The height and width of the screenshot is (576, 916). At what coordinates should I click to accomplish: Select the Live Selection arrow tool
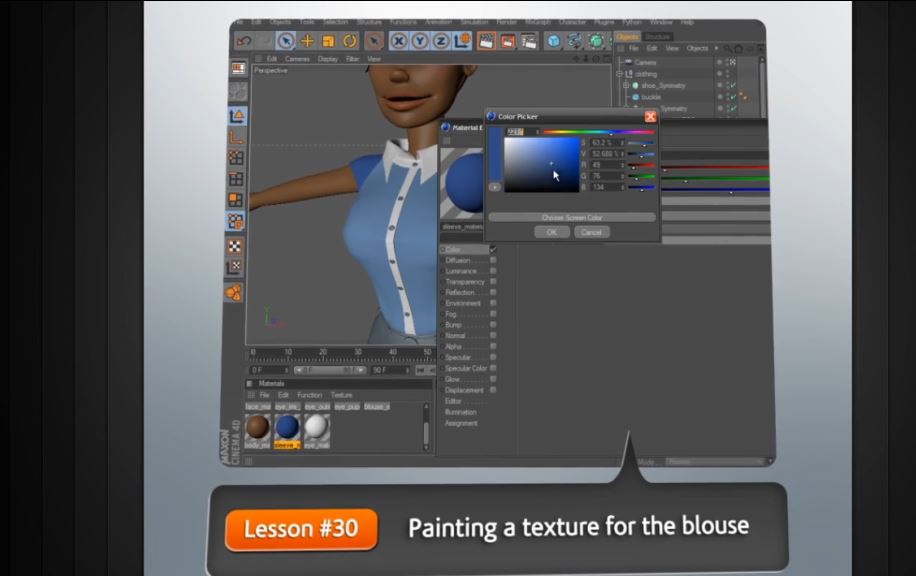coord(286,41)
